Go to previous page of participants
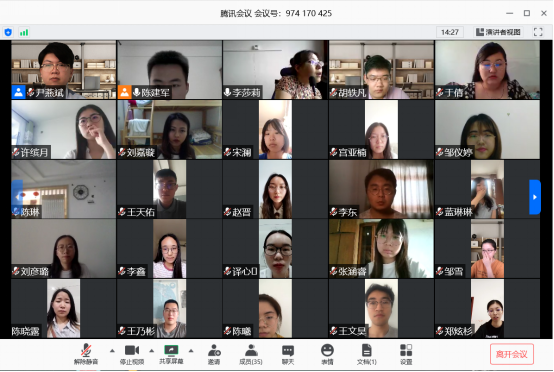The height and width of the screenshot is (372, 554). click(17, 197)
